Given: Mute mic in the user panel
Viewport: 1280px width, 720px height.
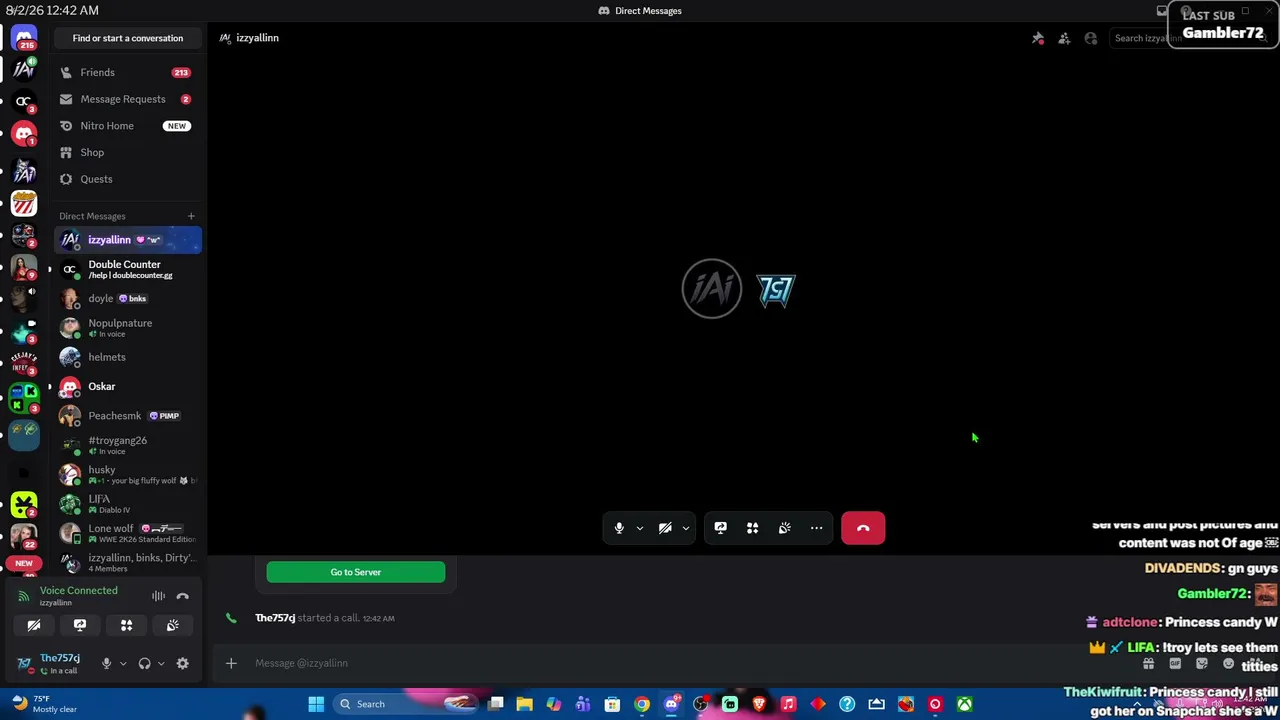Looking at the screenshot, I should pos(106,663).
